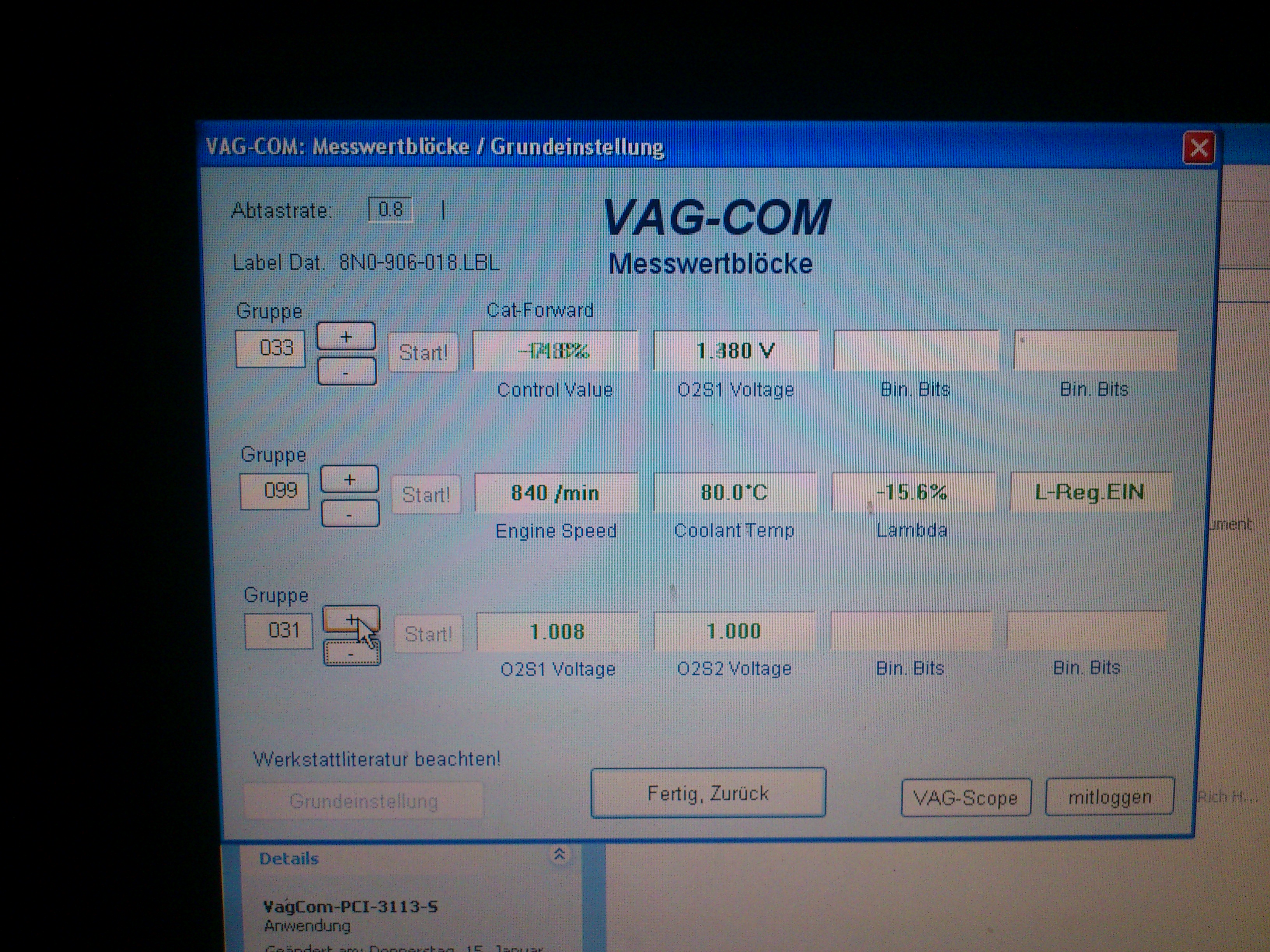Image resolution: width=1270 pixels, height=952 pixels.
Task: Open VAG-Scope
Action: tap(966, 798)
